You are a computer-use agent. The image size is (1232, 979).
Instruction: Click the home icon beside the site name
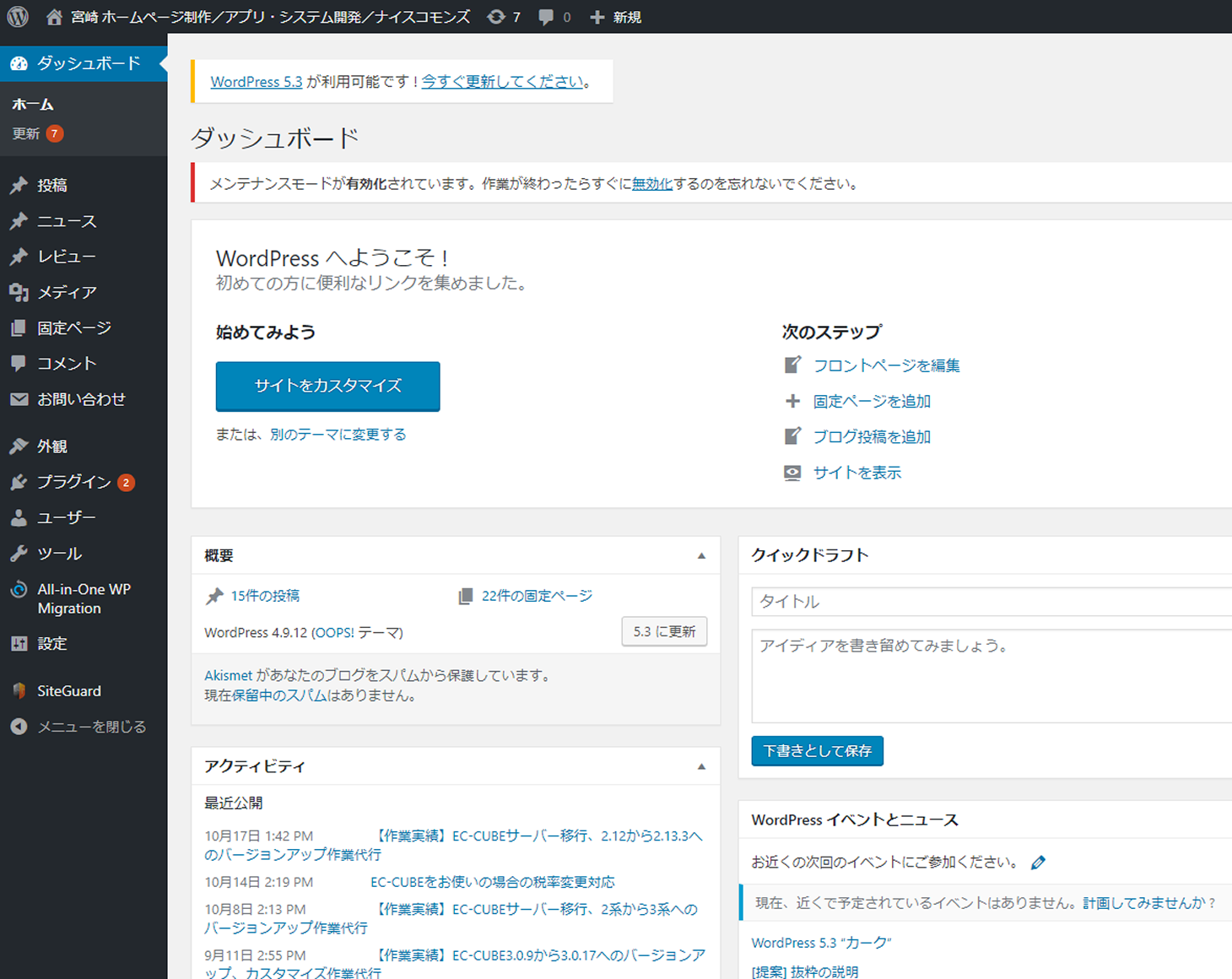coord(54,17)
